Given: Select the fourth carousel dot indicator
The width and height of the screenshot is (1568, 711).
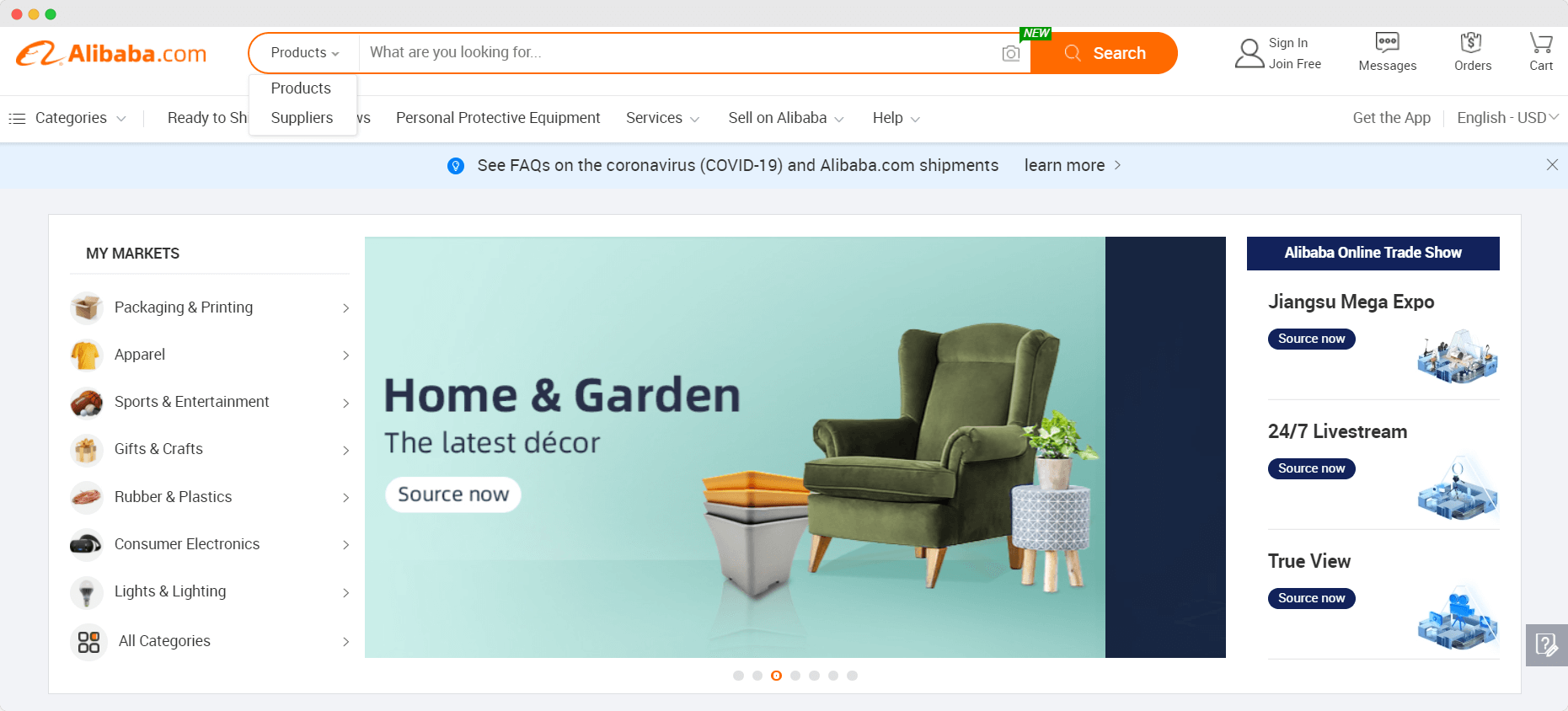Looking at the screenshot, I should pos(795,676).
